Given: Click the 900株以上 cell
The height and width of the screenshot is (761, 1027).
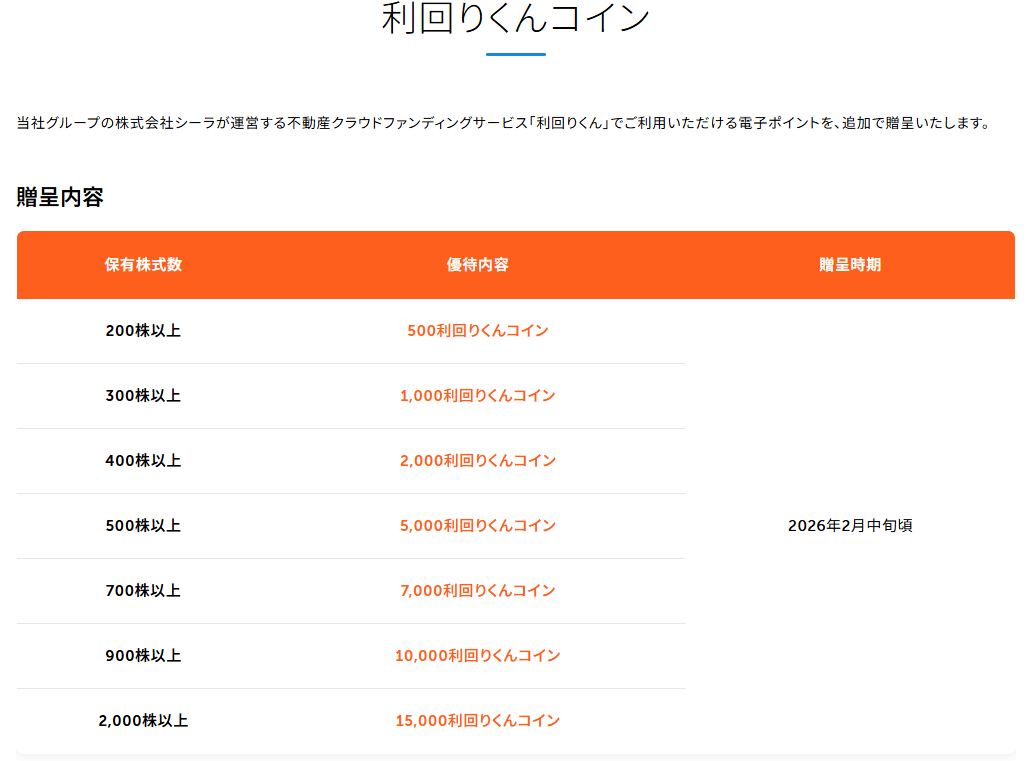Looking at the screenshot, I should pyautogui.click(x=143, y=655).
